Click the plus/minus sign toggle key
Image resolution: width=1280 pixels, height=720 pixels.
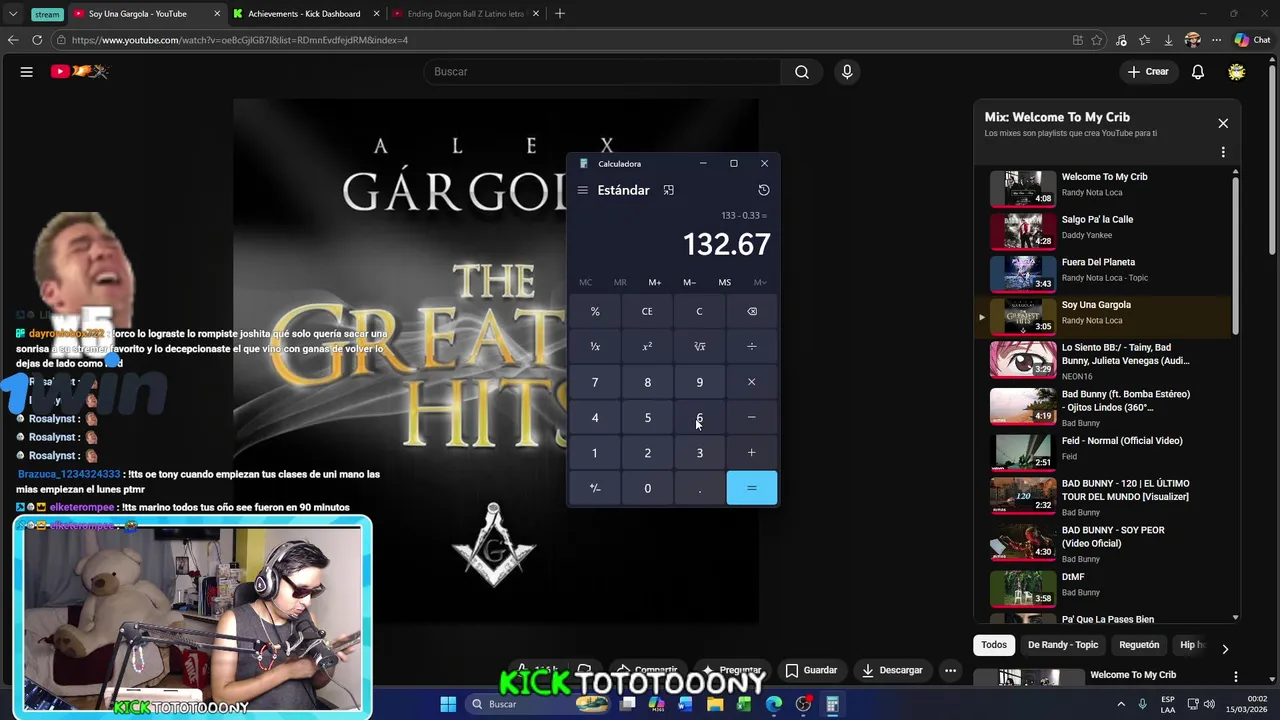click(x=595, y=488)
